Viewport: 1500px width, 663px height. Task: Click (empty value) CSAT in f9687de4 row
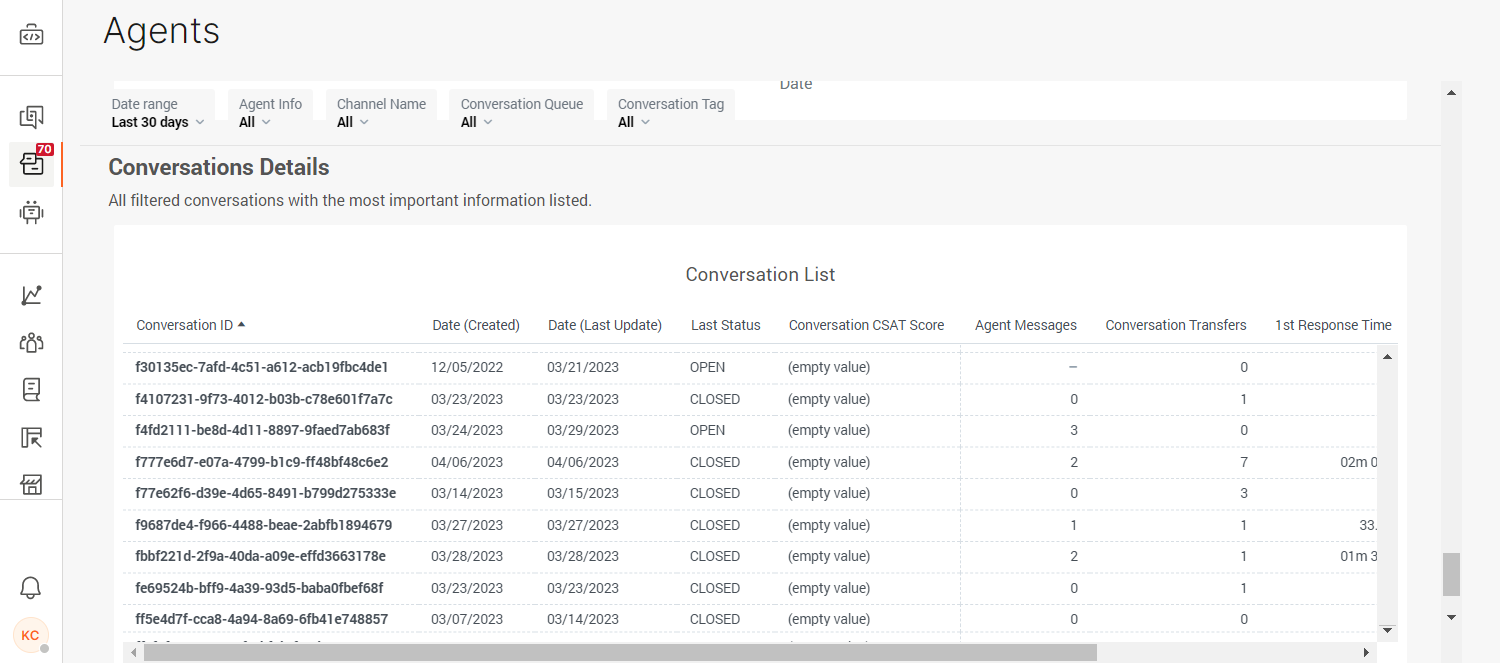tap(829, 525)
